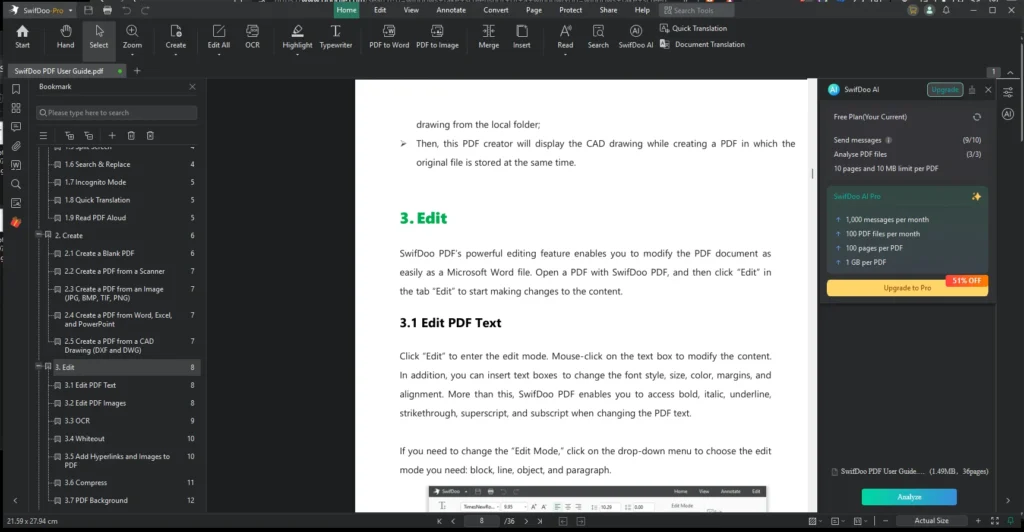Open new tab with plus button
This screenshot has width=1024, height=532.
tap(137, 71)
